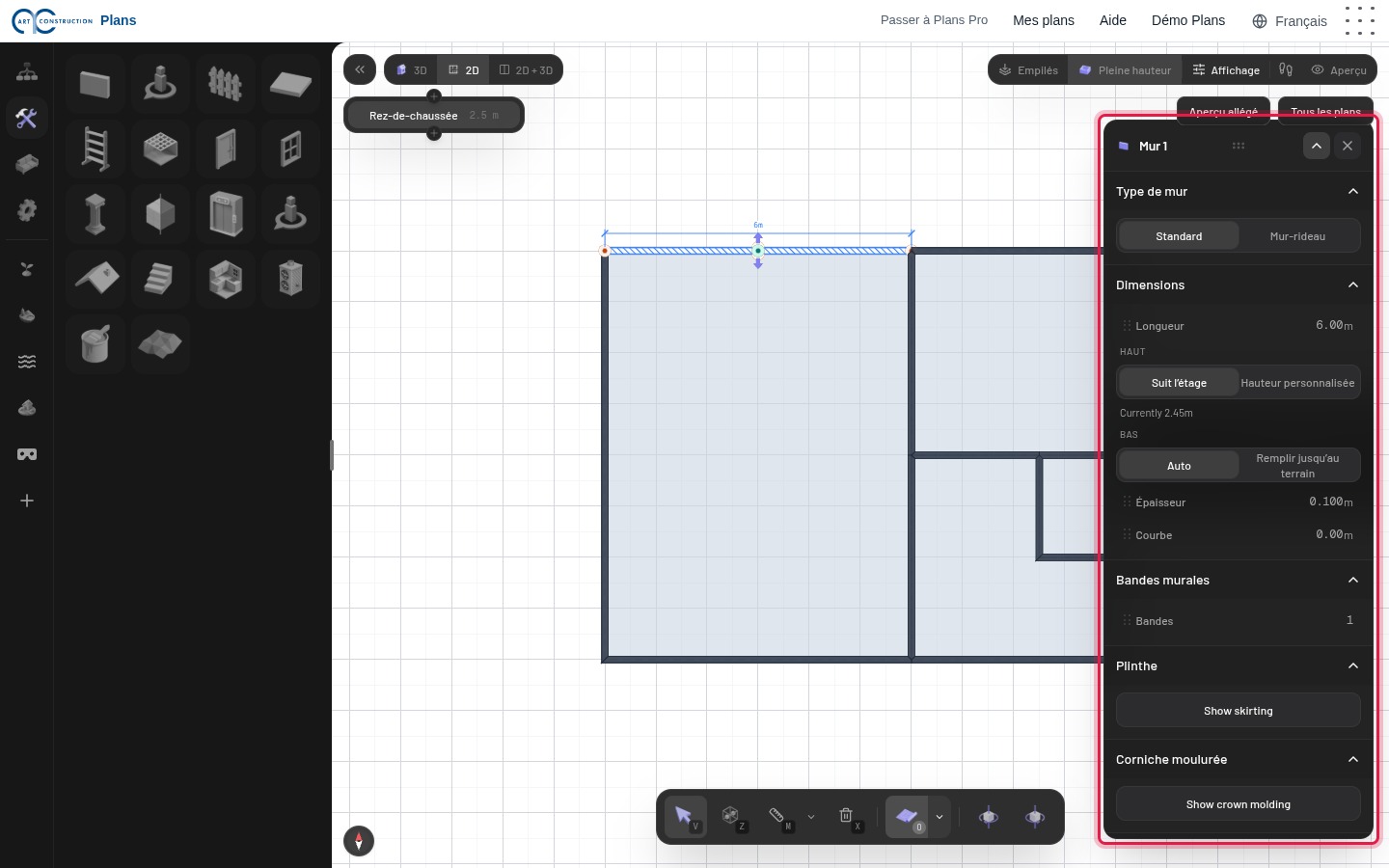
Task: Pick the column pillar element
Action: click(95, 214)
